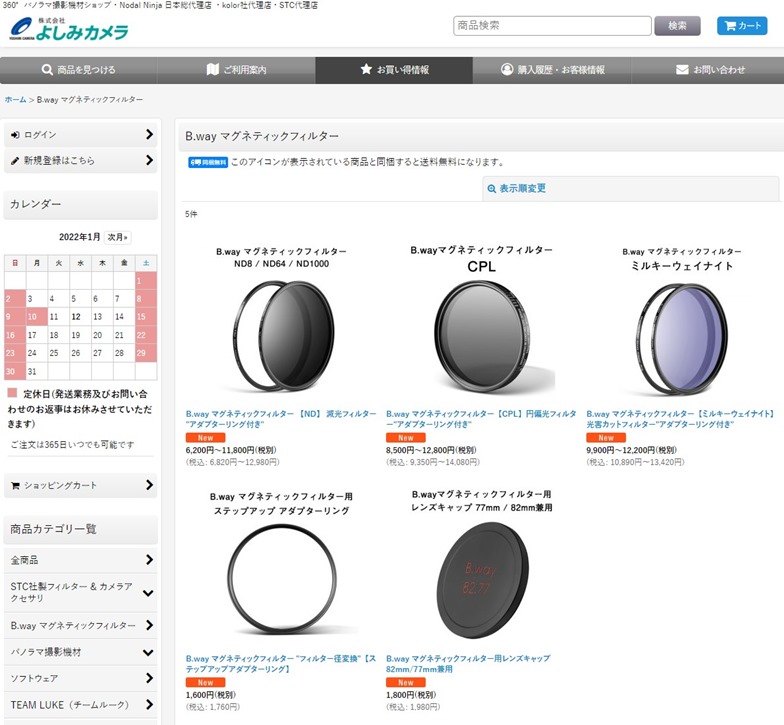Open the ステップアップ アダプターリング image

point(282,565)
